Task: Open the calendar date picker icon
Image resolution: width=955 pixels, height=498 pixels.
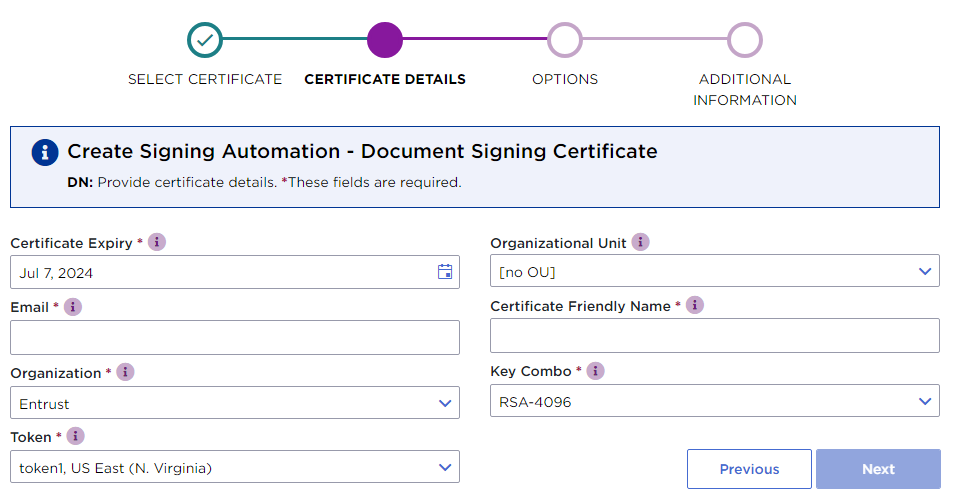Action: click(x=445, y=272)
